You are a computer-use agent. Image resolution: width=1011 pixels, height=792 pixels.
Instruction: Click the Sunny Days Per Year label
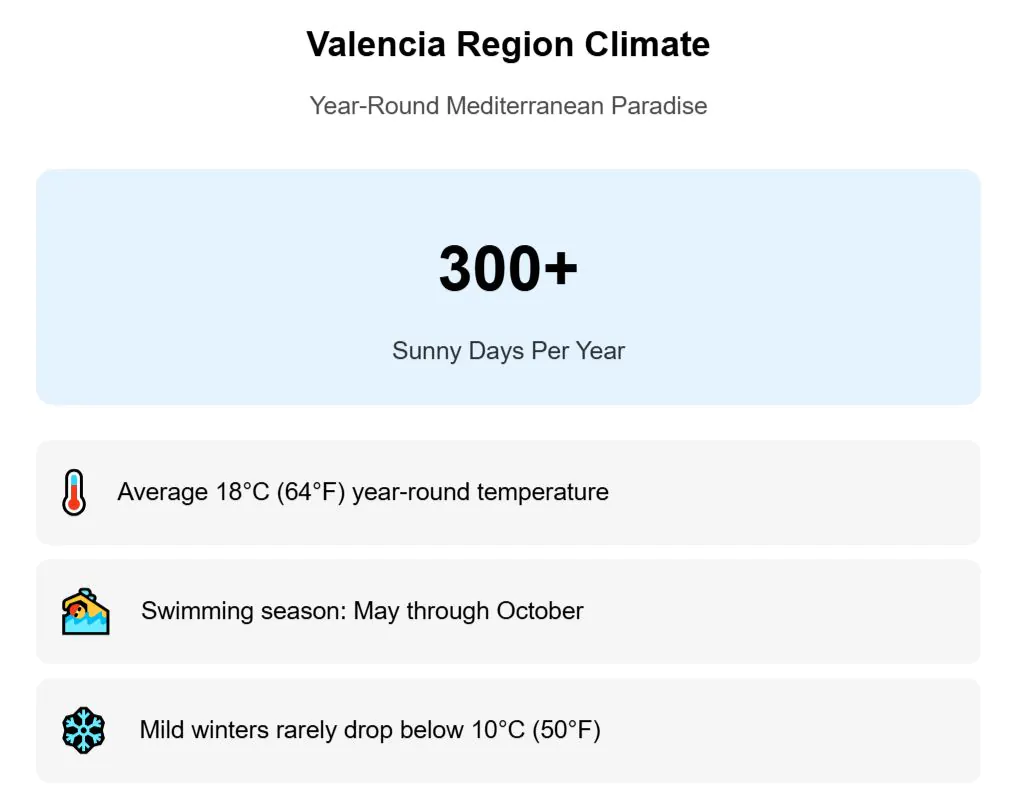(508, 351)
